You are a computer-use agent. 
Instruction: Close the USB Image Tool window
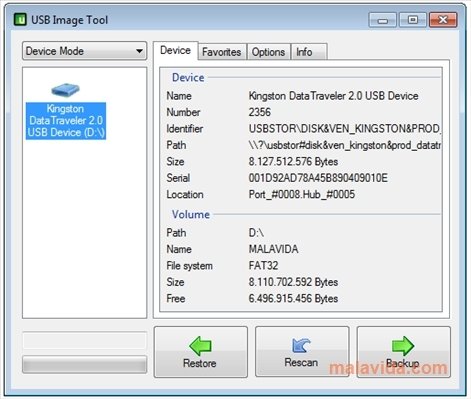443,20
